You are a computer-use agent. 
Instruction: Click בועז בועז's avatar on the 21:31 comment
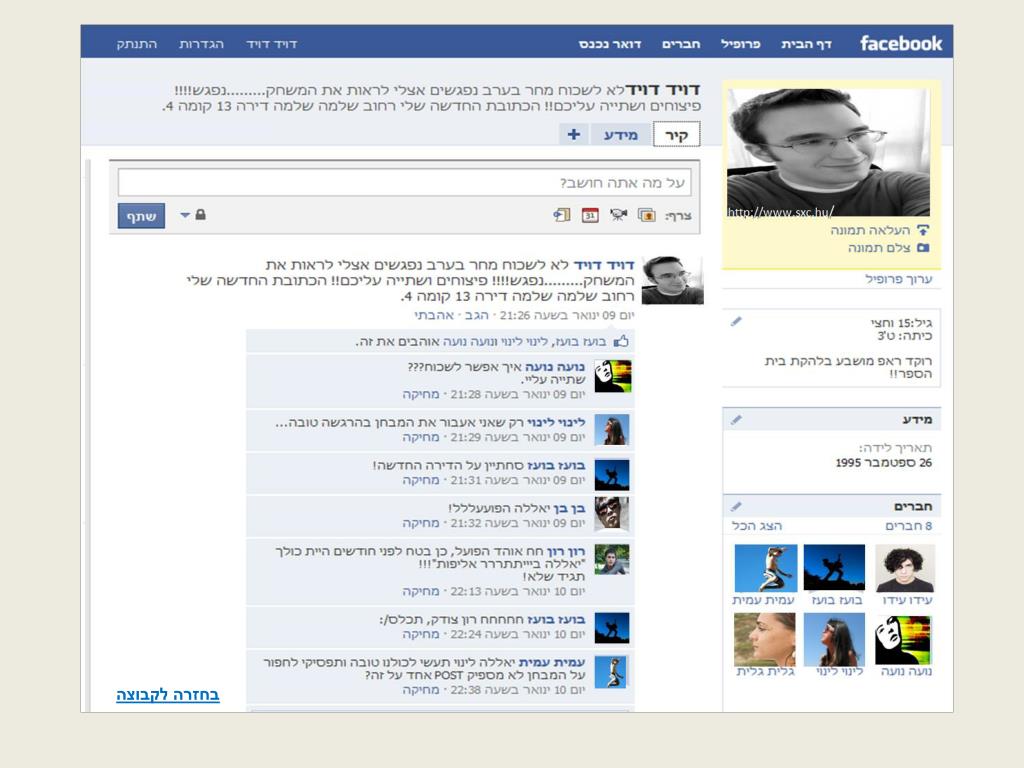point(613,475)
